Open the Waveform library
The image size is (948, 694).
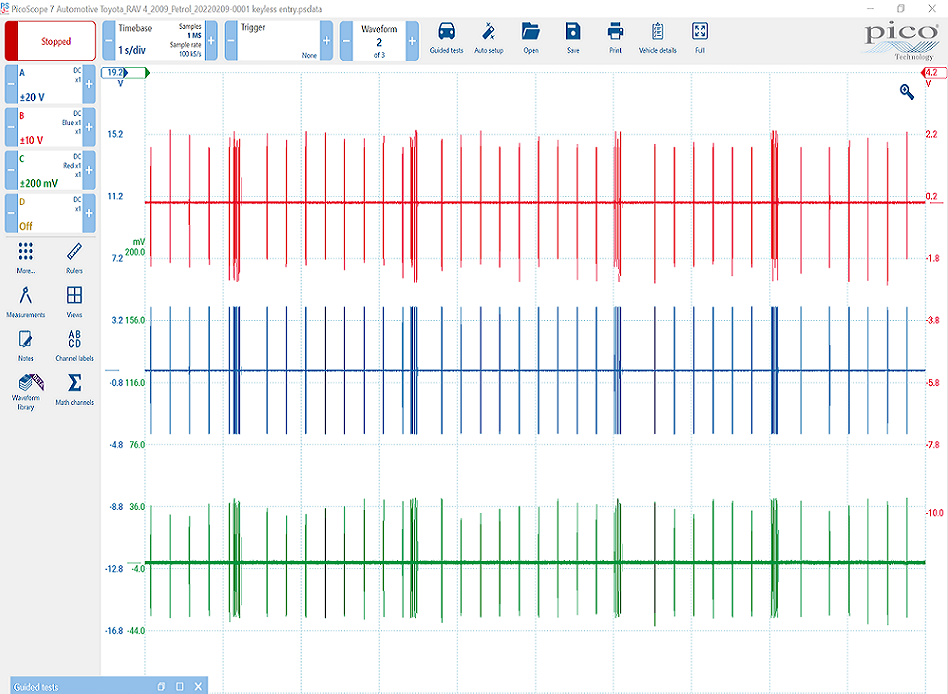click(26, 388)
